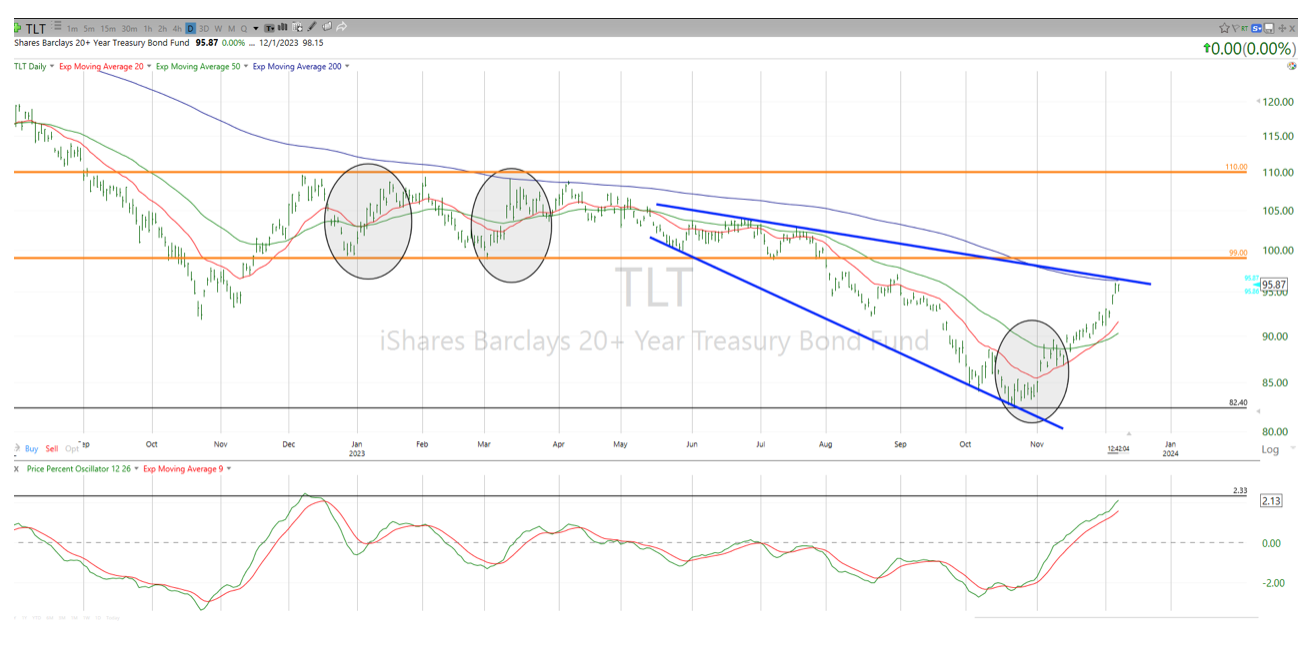Image resolution: width=1305 pixels, height=651 pixels.
Task: Choose the 1h timeframe
Action: 148,29
